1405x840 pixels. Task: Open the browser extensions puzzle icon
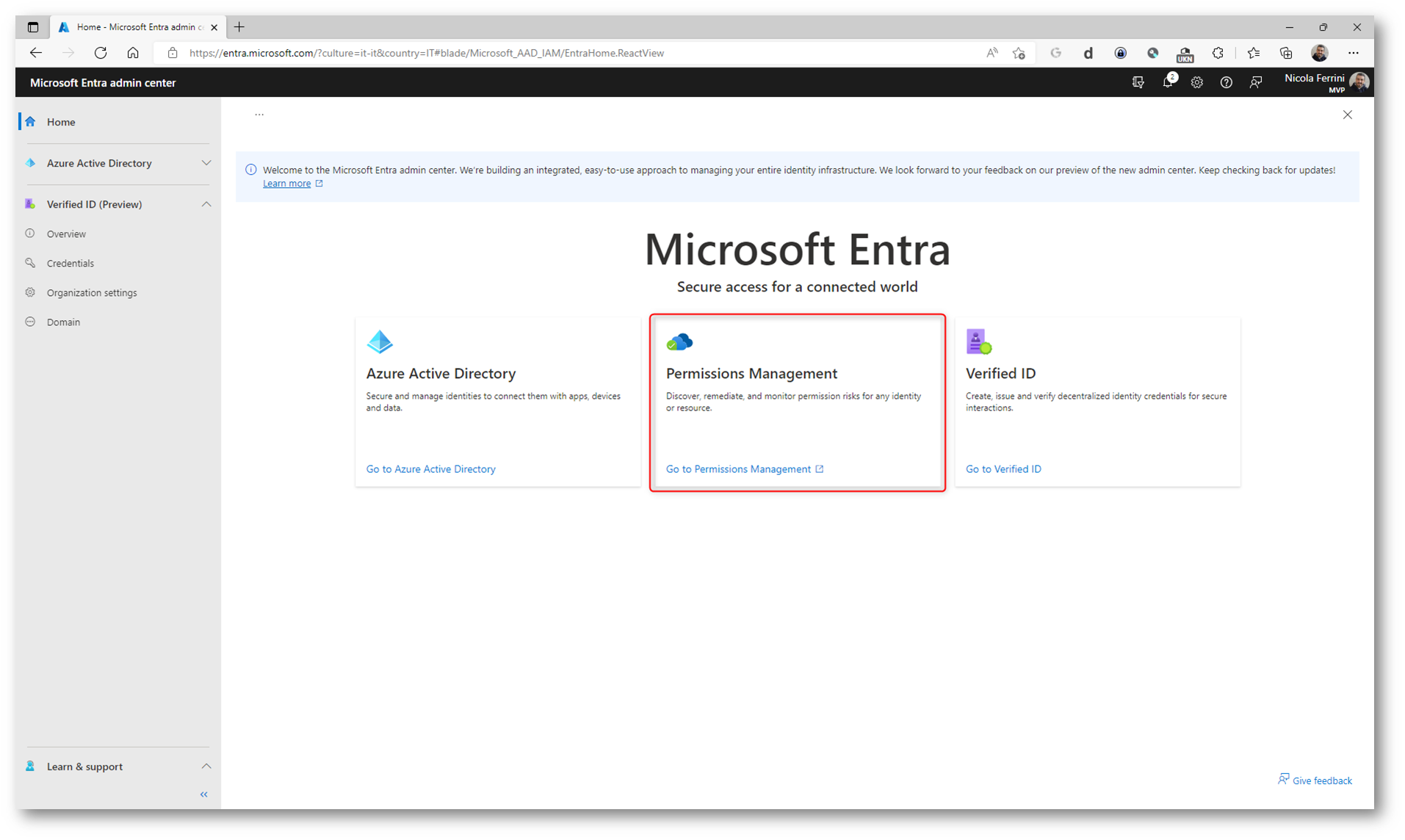click(x=1217, y=53)
